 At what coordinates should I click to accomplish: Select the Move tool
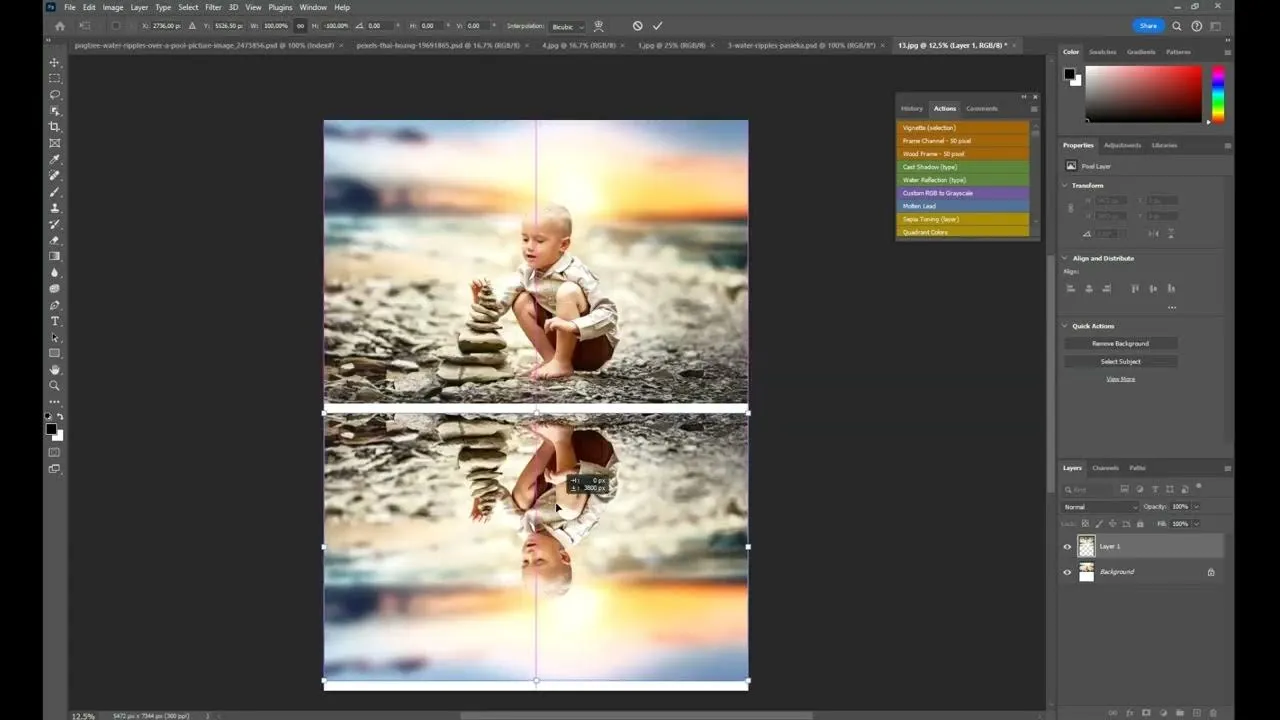pos(54,62)
